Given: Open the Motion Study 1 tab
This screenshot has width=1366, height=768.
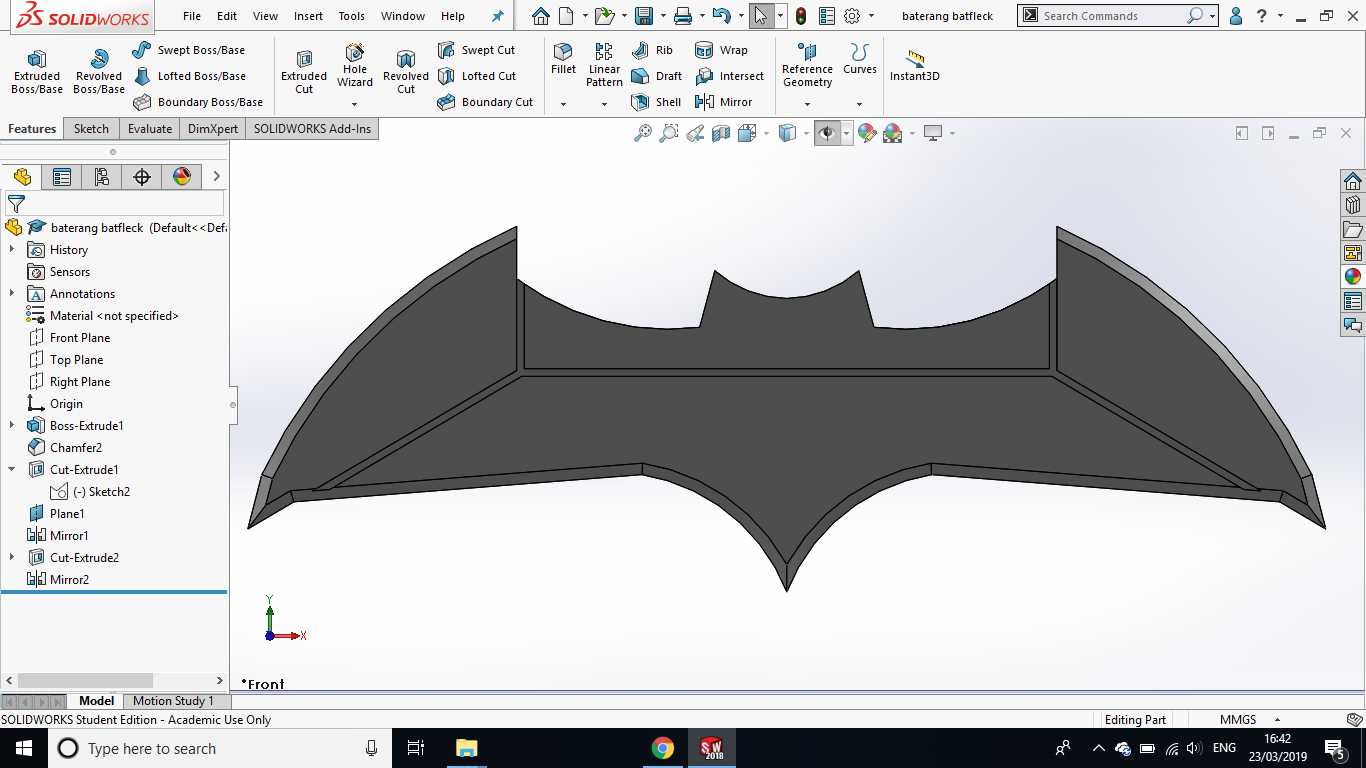Looking at the screenshot, I should tap(173, 701).
